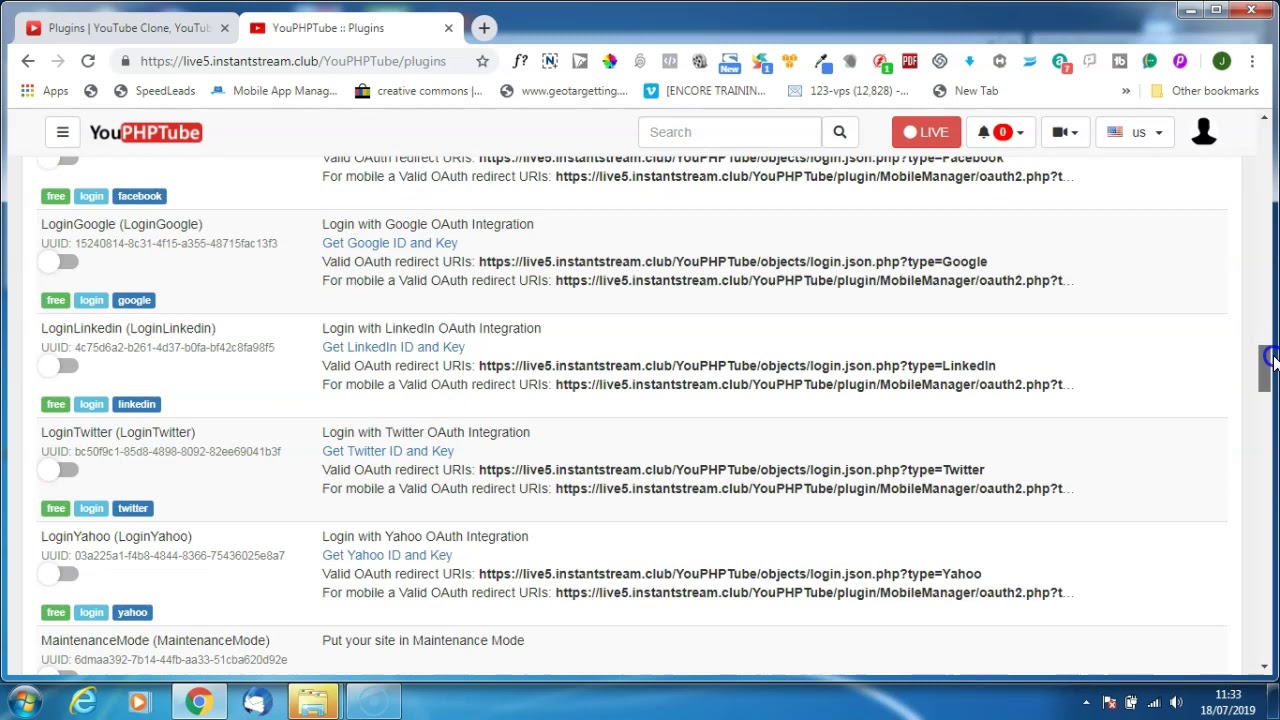Open a new tab with the plus button

tap(484, 28)
